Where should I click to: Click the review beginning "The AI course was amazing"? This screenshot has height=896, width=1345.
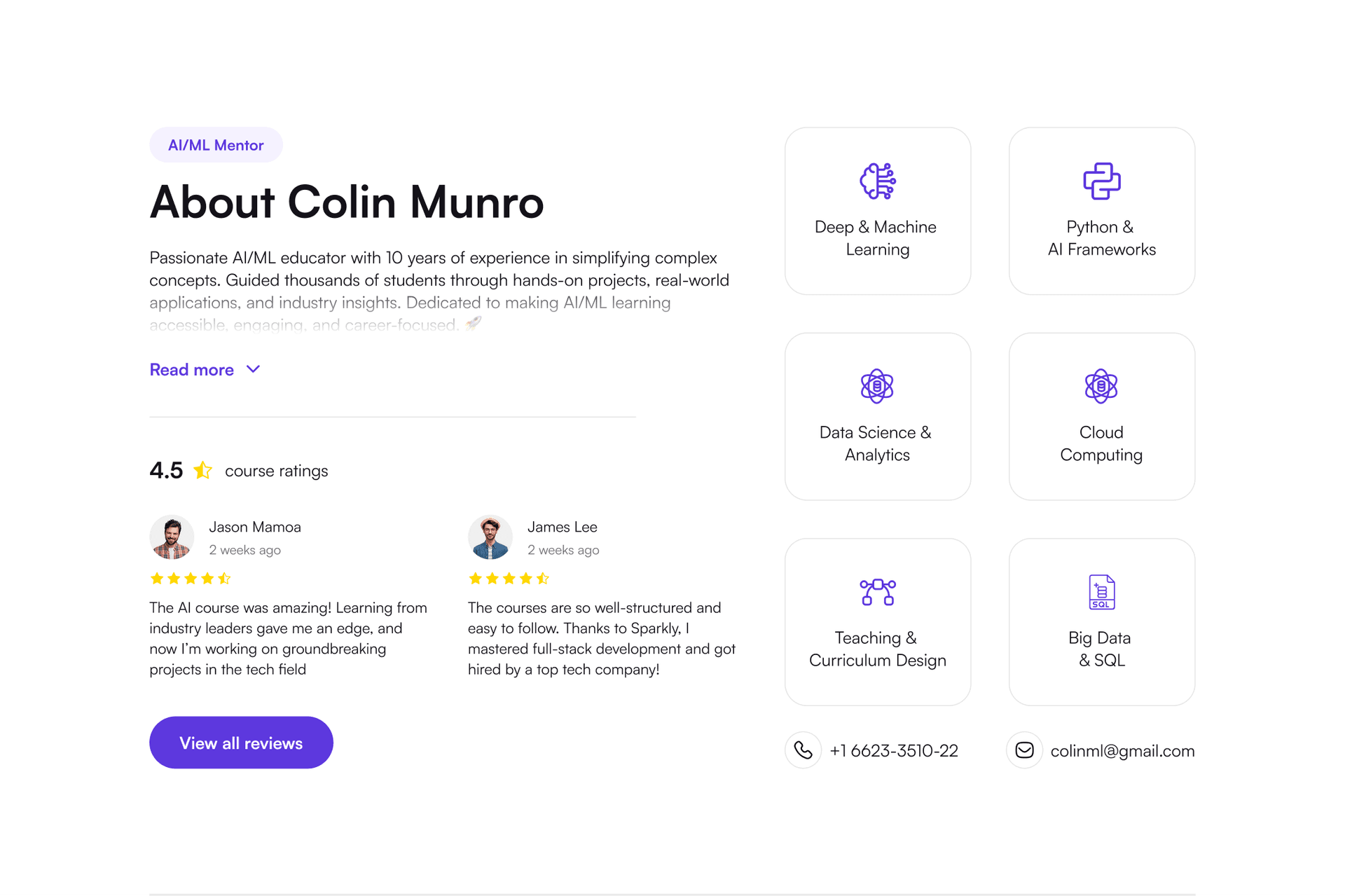(x=289, y=638)
